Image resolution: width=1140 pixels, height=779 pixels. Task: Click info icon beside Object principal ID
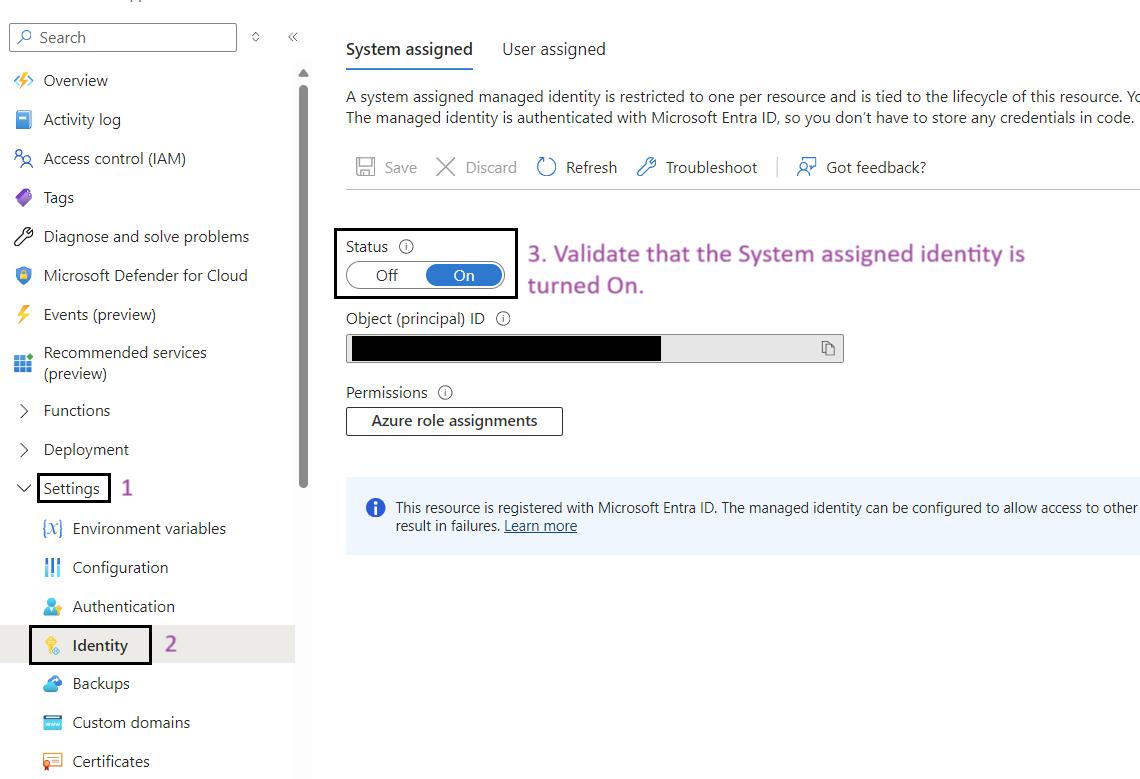tap(503, 319)
